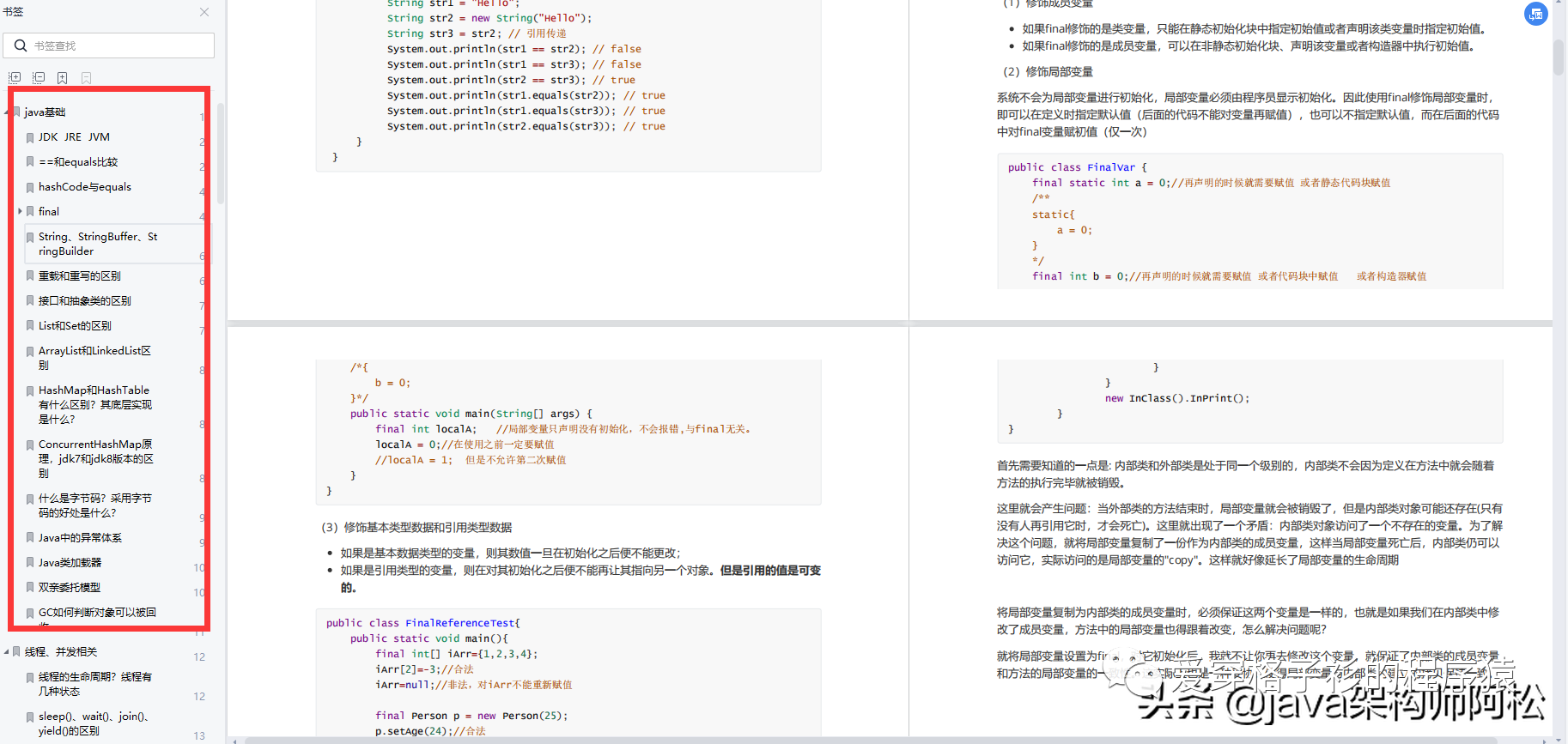
Task: Add a new bookmark using the bookmark-plus icon
Action: click(63, 78)
